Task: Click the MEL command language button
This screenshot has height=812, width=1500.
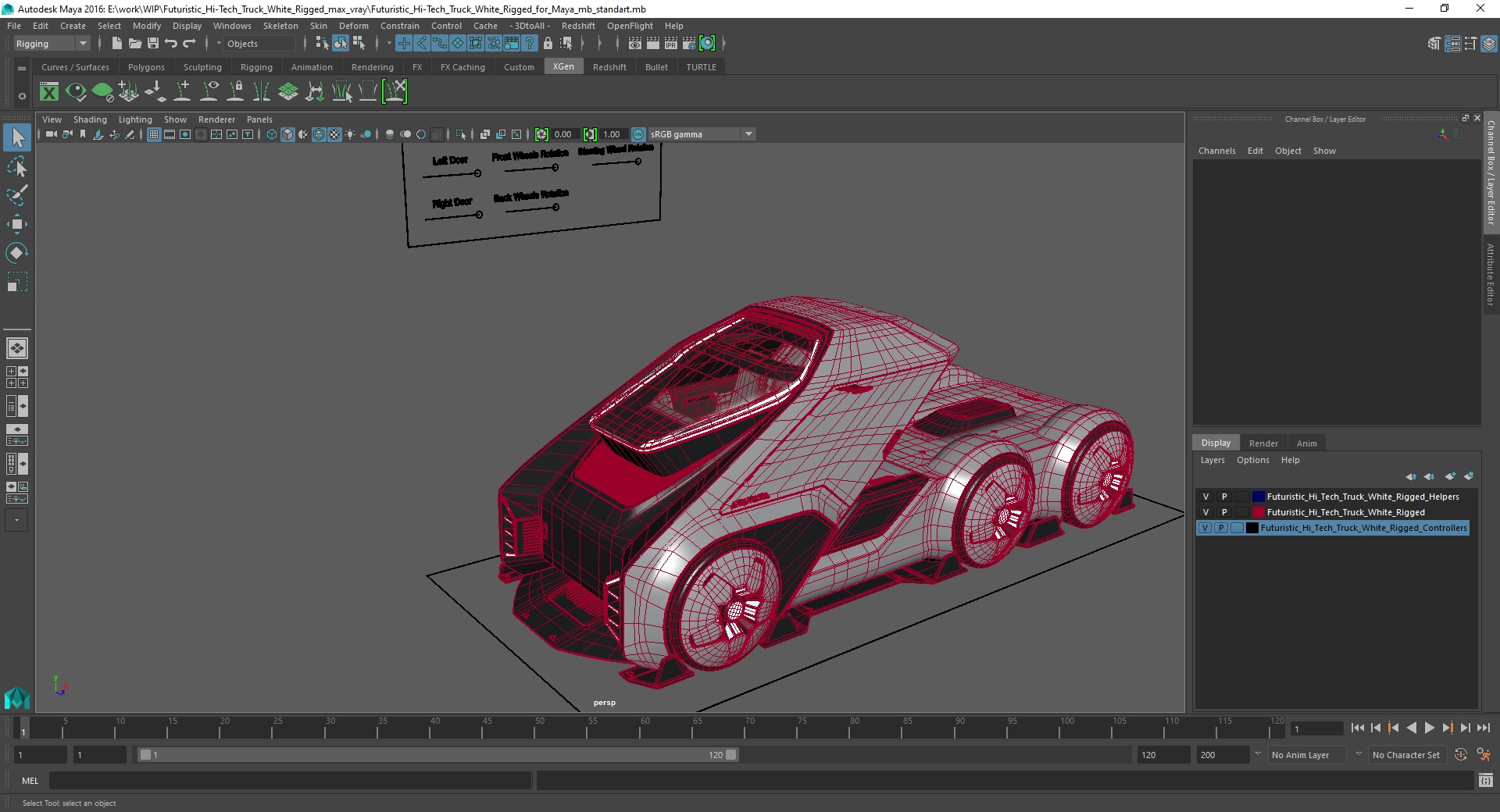Action: click(30, 781)
